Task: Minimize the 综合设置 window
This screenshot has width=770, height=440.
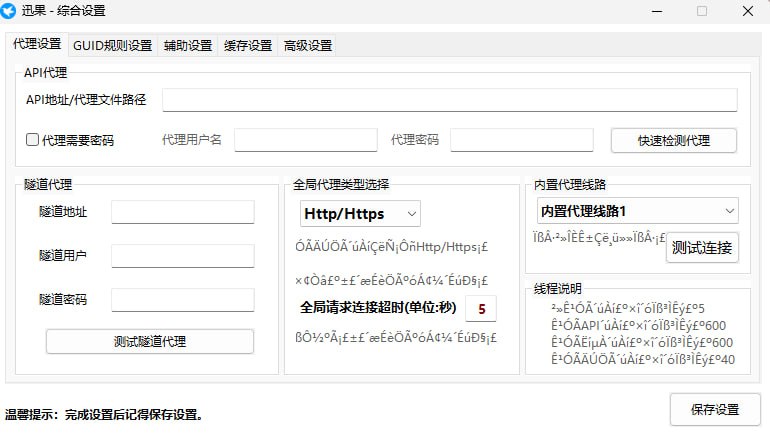Action: point(657,11)
